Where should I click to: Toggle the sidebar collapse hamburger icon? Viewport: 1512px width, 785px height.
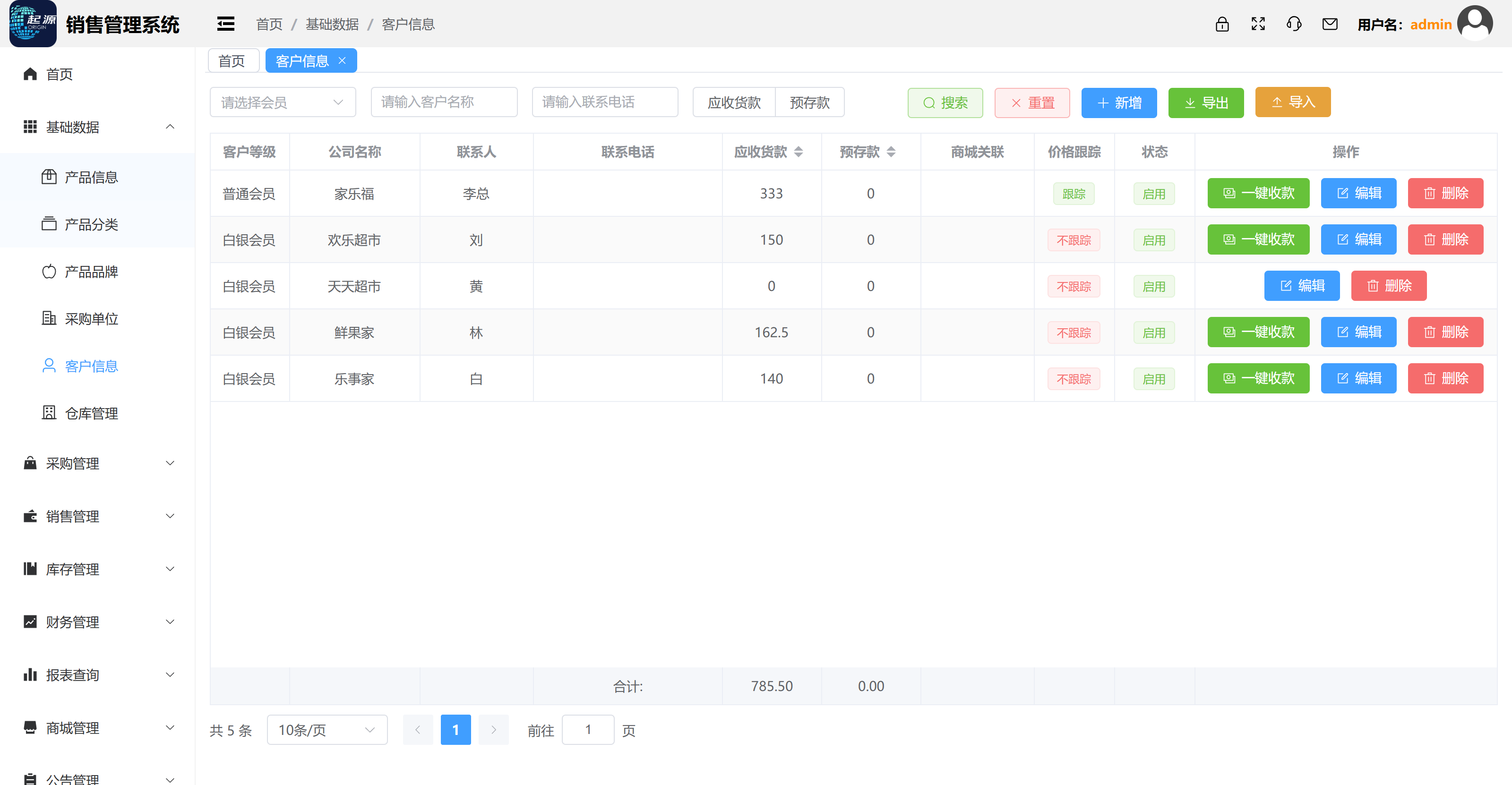coord(225,24)
